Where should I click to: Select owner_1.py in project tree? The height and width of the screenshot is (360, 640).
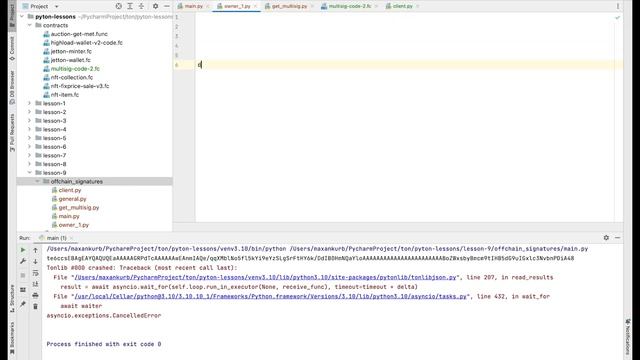pyautogui.click(x=70, y=225)
